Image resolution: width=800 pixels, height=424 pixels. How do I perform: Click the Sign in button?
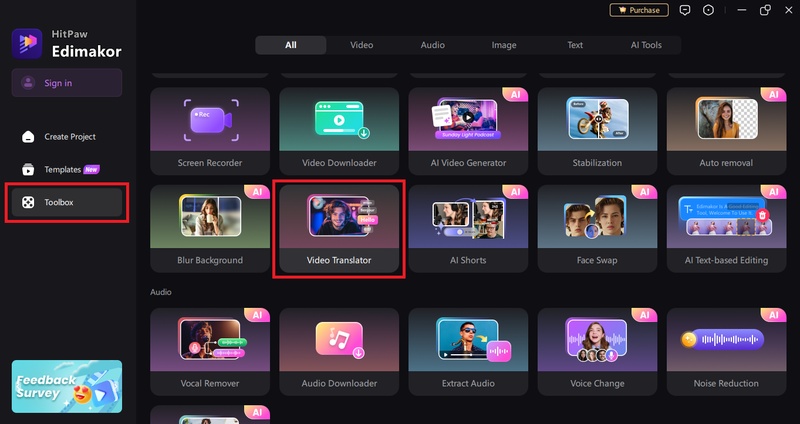[x=66, y=83]
